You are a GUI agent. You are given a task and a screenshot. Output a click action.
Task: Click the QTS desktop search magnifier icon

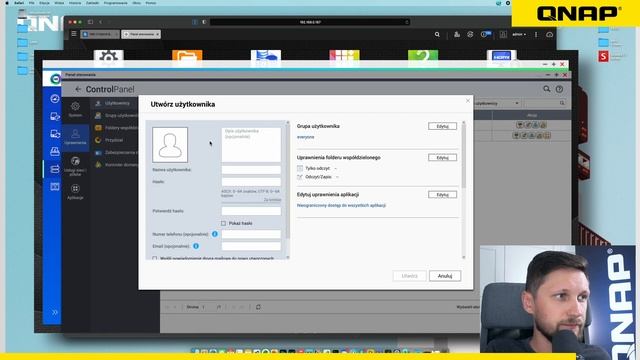pos(437,35)
